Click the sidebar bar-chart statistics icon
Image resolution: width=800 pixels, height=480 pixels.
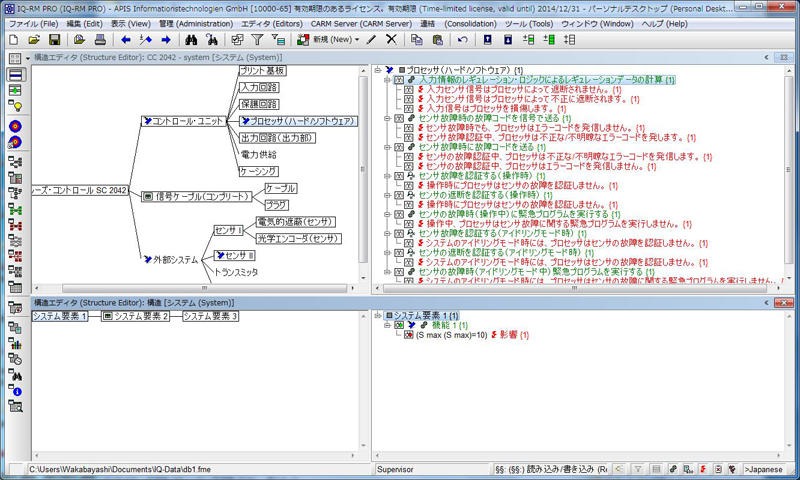pos(15,344)
